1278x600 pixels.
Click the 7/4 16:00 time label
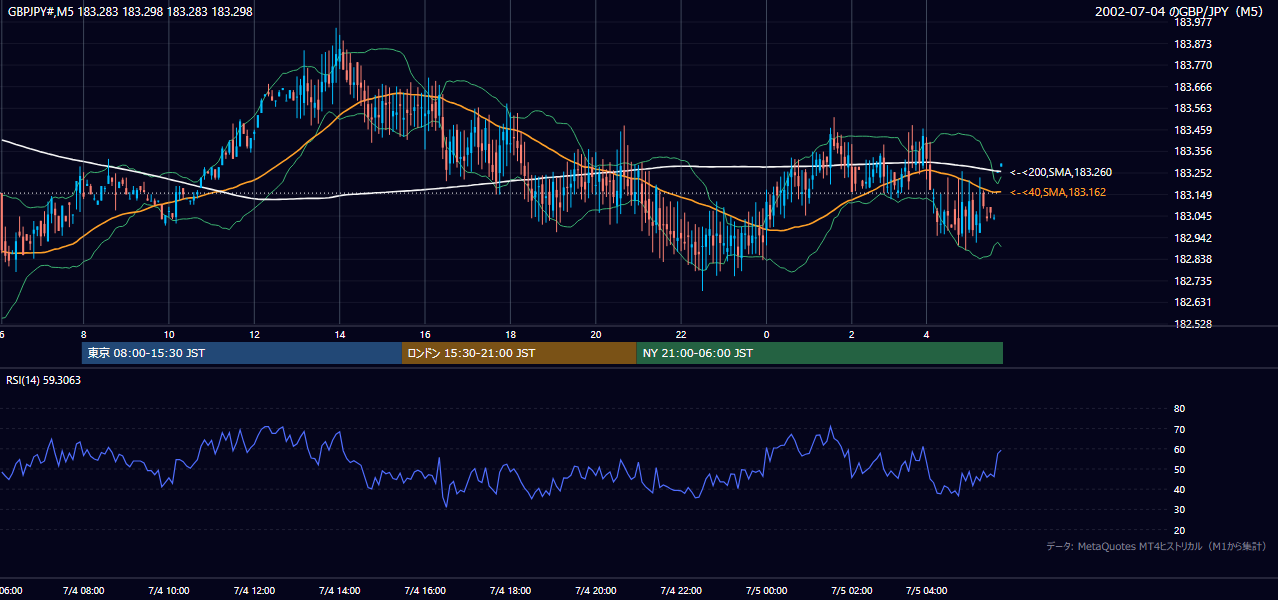(425, 591)
